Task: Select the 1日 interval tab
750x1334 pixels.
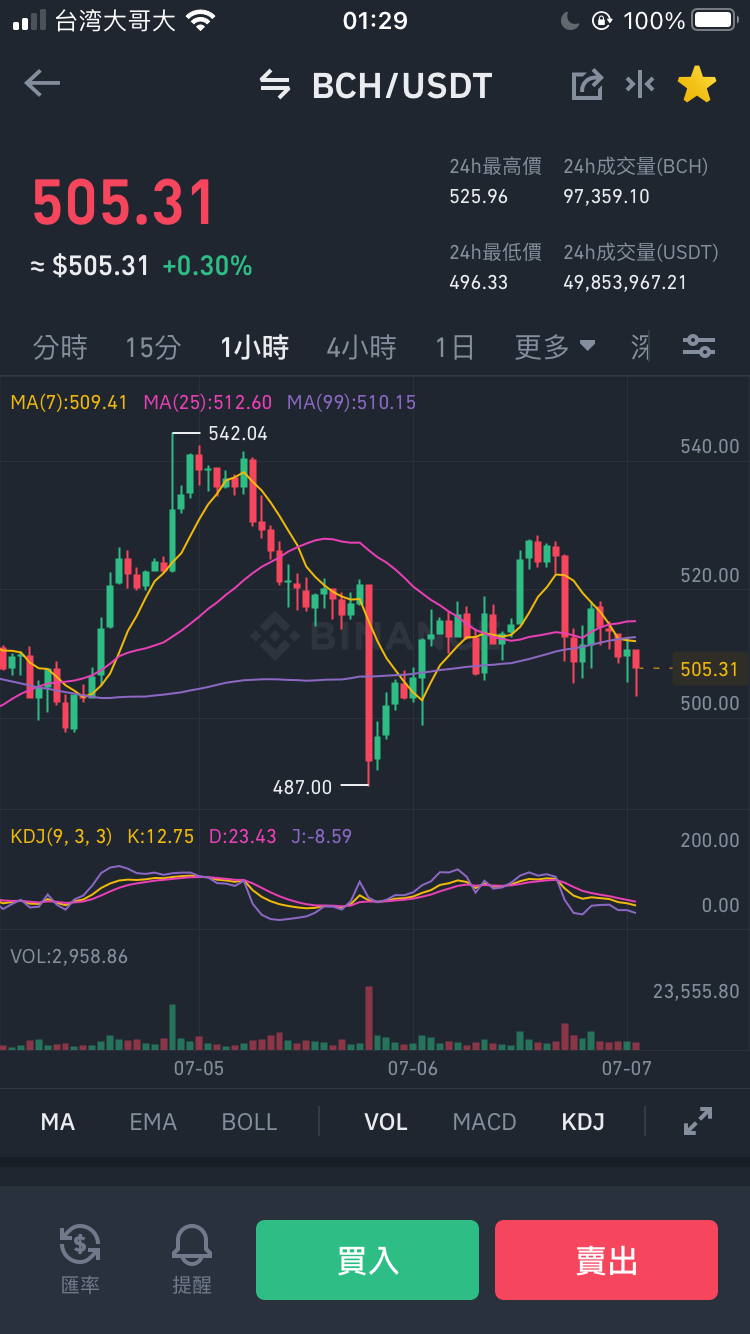Action: coord(454,347)
